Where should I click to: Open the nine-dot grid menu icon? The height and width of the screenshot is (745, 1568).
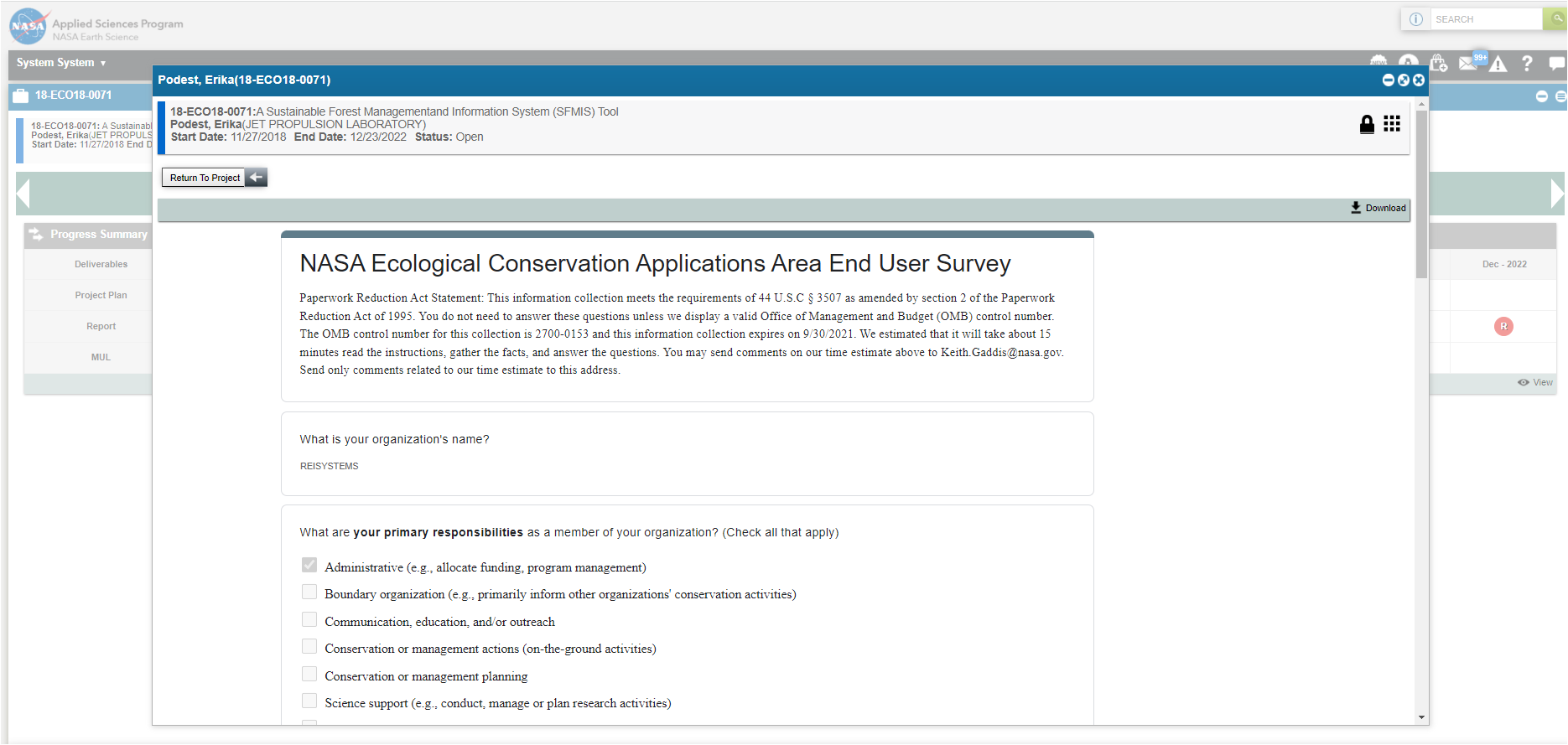[1392, 124]
